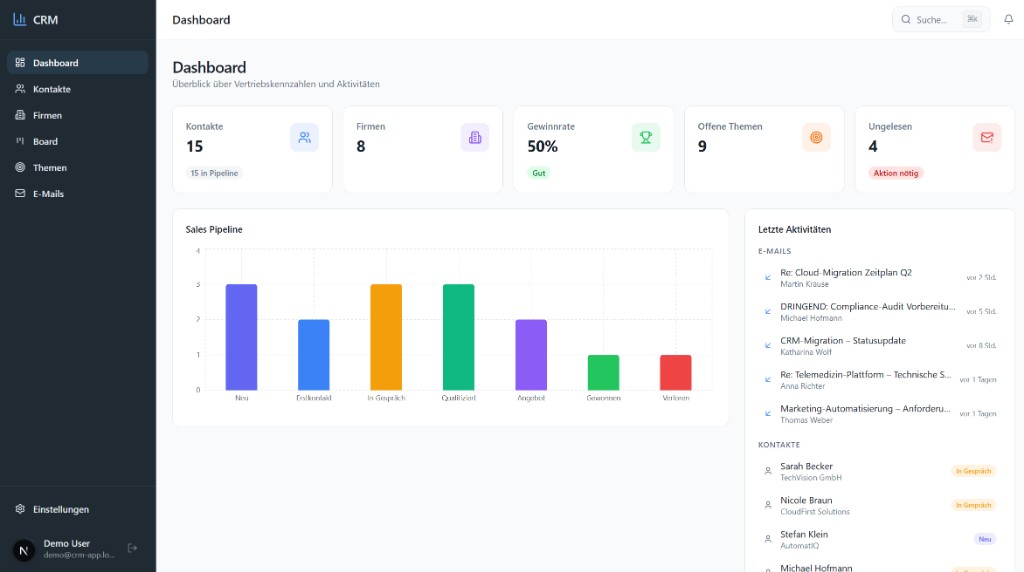Open email 'Re: Cloud-Migration Zeitplan Q2'
The image size is (1024, 572).
tap(845, 272)
